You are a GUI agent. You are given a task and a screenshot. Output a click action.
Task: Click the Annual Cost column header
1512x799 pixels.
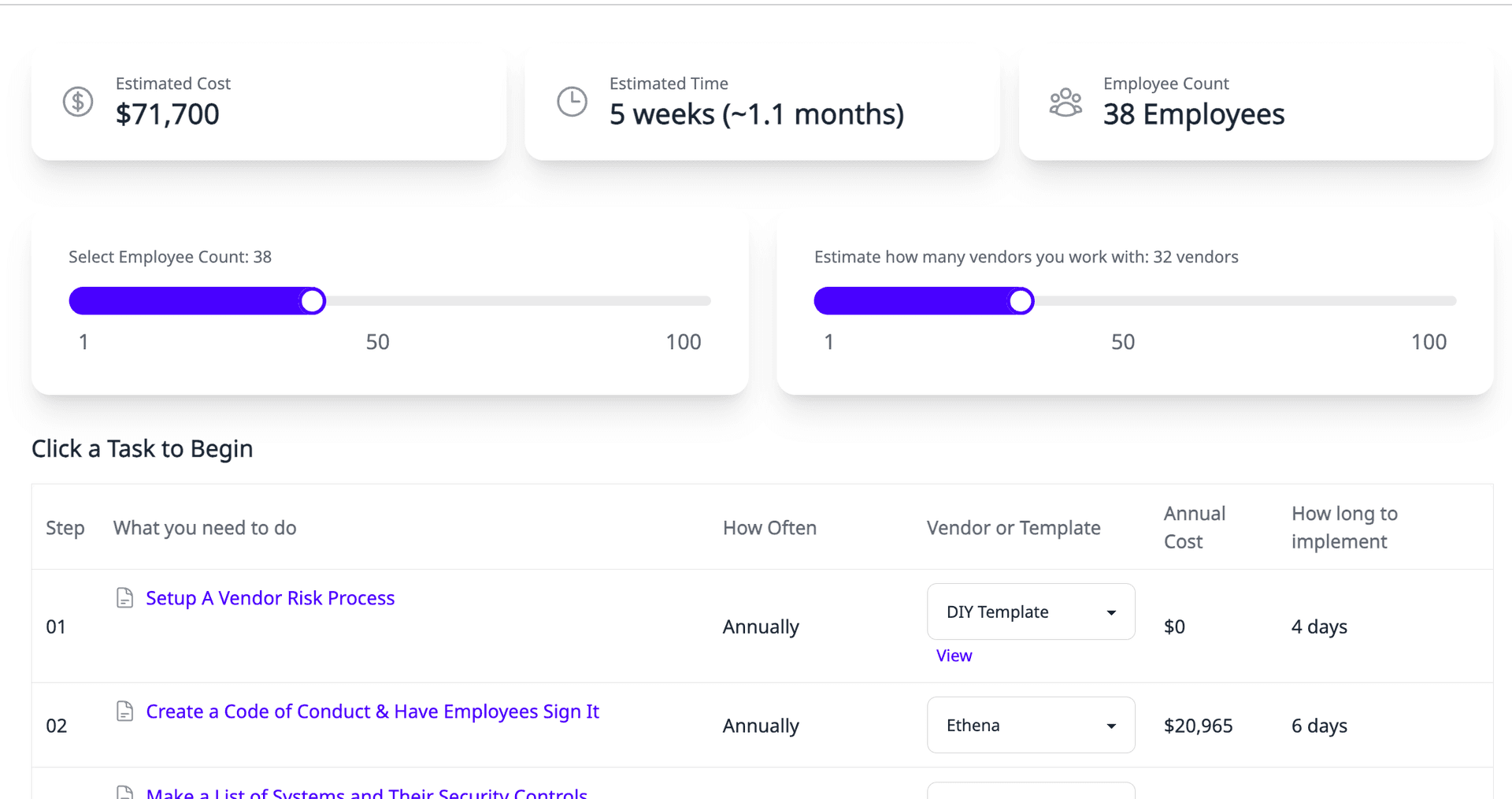(1194, 527)
